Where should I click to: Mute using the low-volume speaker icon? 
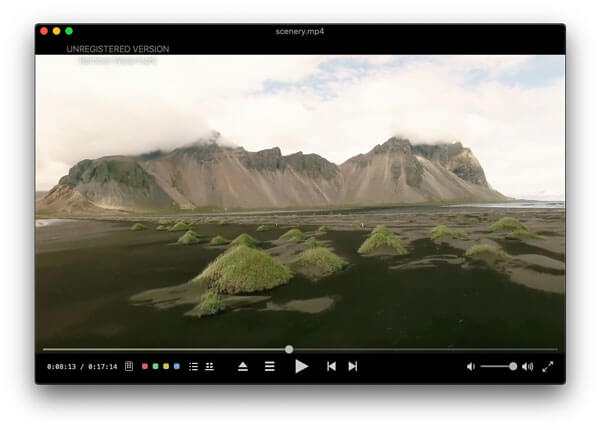click(x=471, y=366)
